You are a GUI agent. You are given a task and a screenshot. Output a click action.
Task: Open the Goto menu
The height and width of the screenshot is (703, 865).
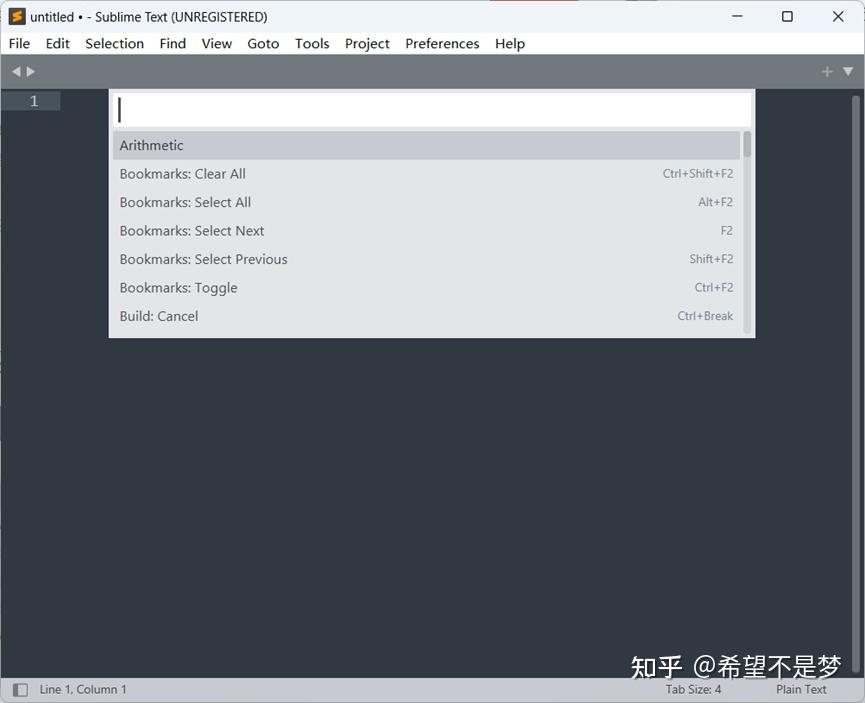point(263,43)
